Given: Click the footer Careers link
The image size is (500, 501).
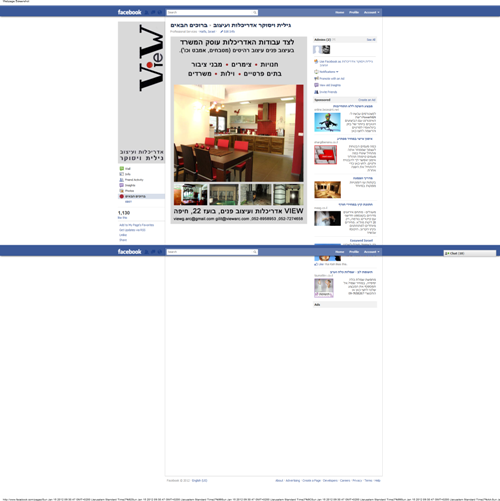Looking at the screenshot, I should pyautogui.click(x=345, y=480).
